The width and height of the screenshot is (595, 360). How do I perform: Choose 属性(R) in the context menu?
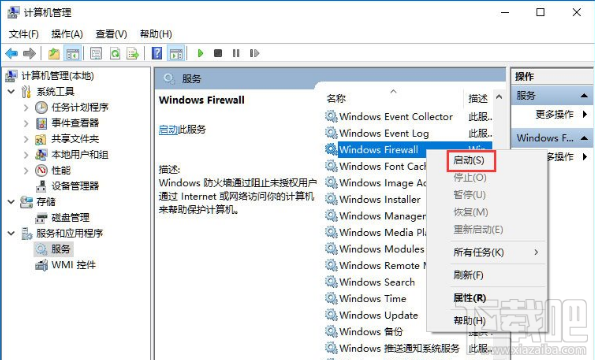[470, 298]
